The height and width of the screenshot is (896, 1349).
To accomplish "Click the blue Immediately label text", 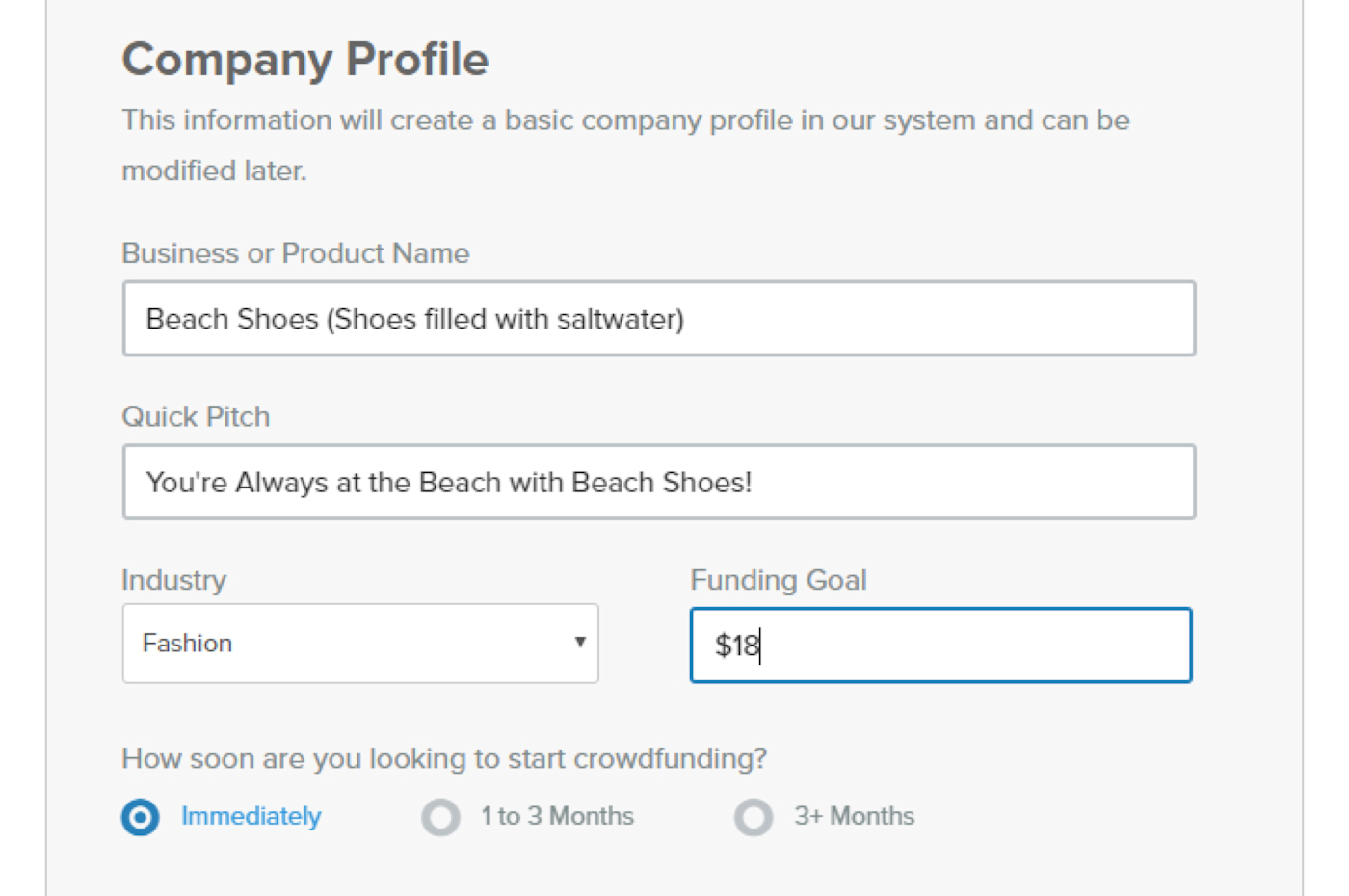I will coord(251,816).
